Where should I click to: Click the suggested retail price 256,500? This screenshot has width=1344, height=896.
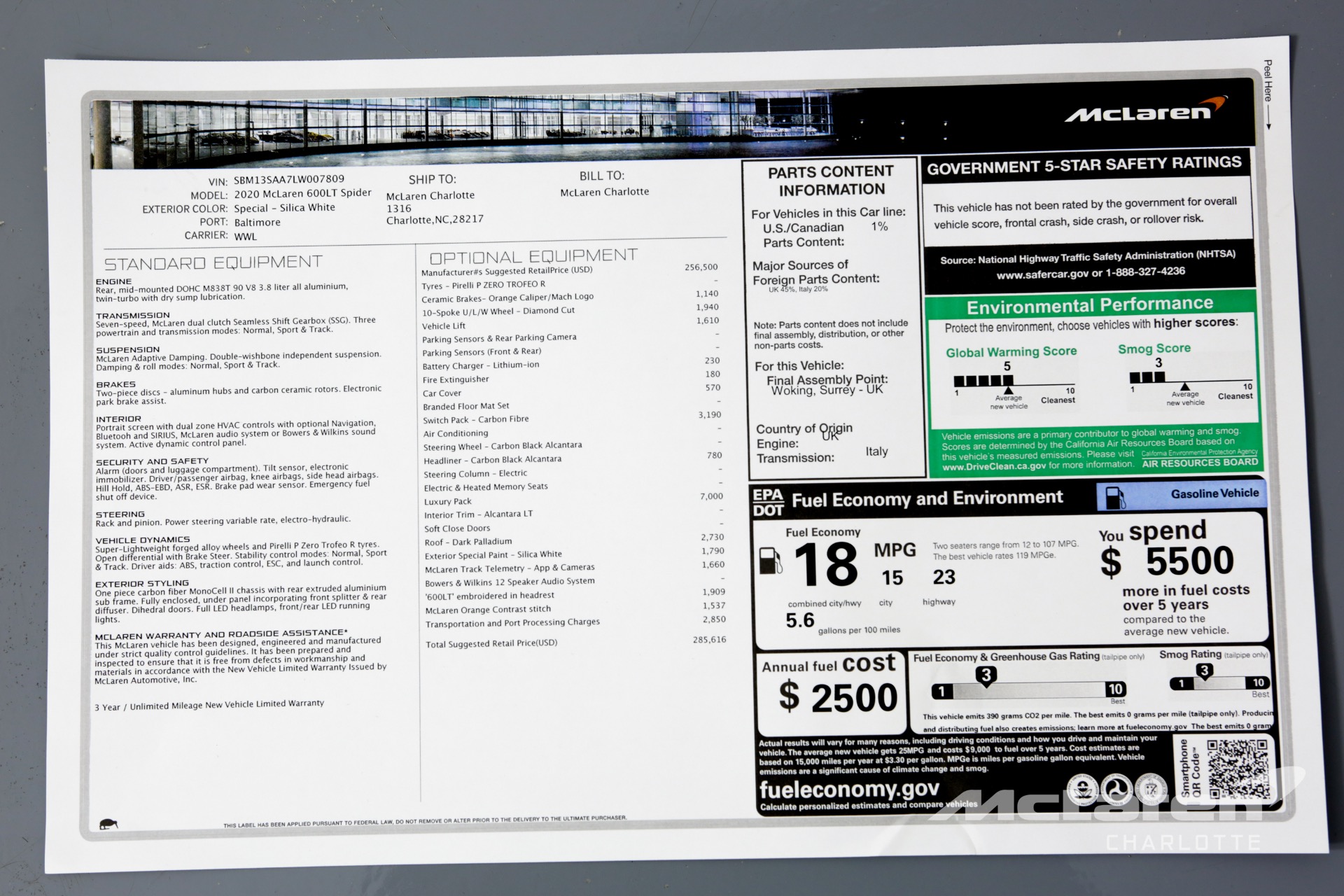point(701,267)
